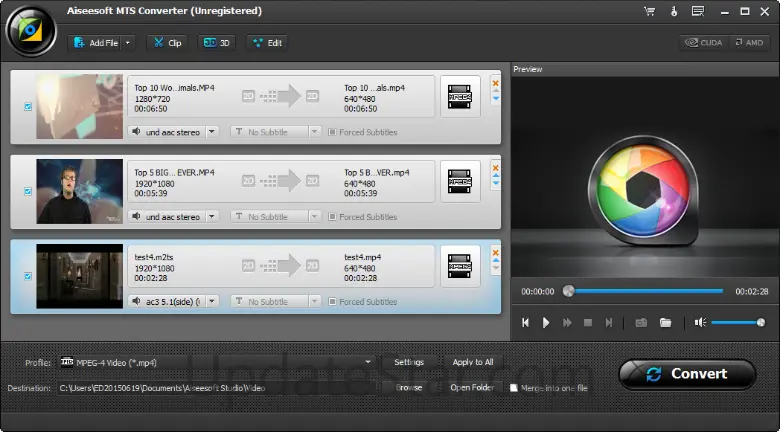Open the menu icon in title bar
The image size is (780, 432).
[698, 11]
